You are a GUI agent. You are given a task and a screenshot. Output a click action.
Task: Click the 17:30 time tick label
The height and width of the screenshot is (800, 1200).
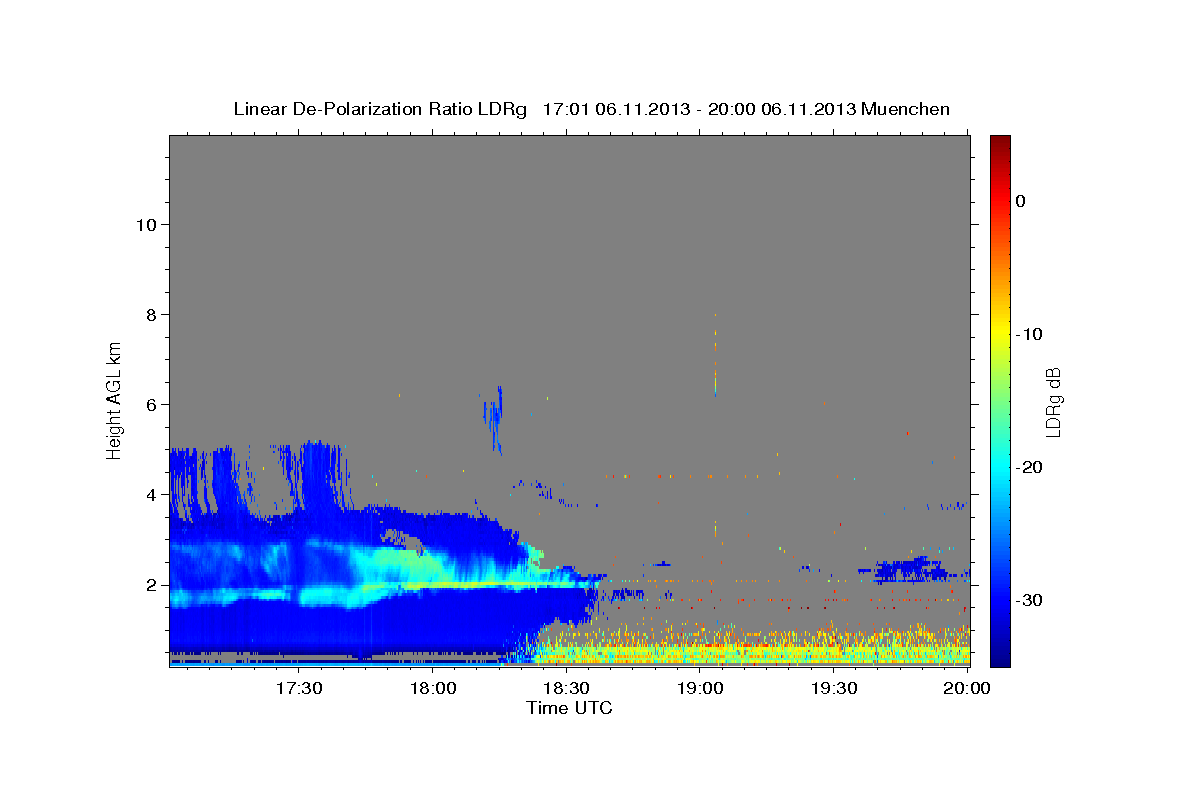[x=301, y=688]
